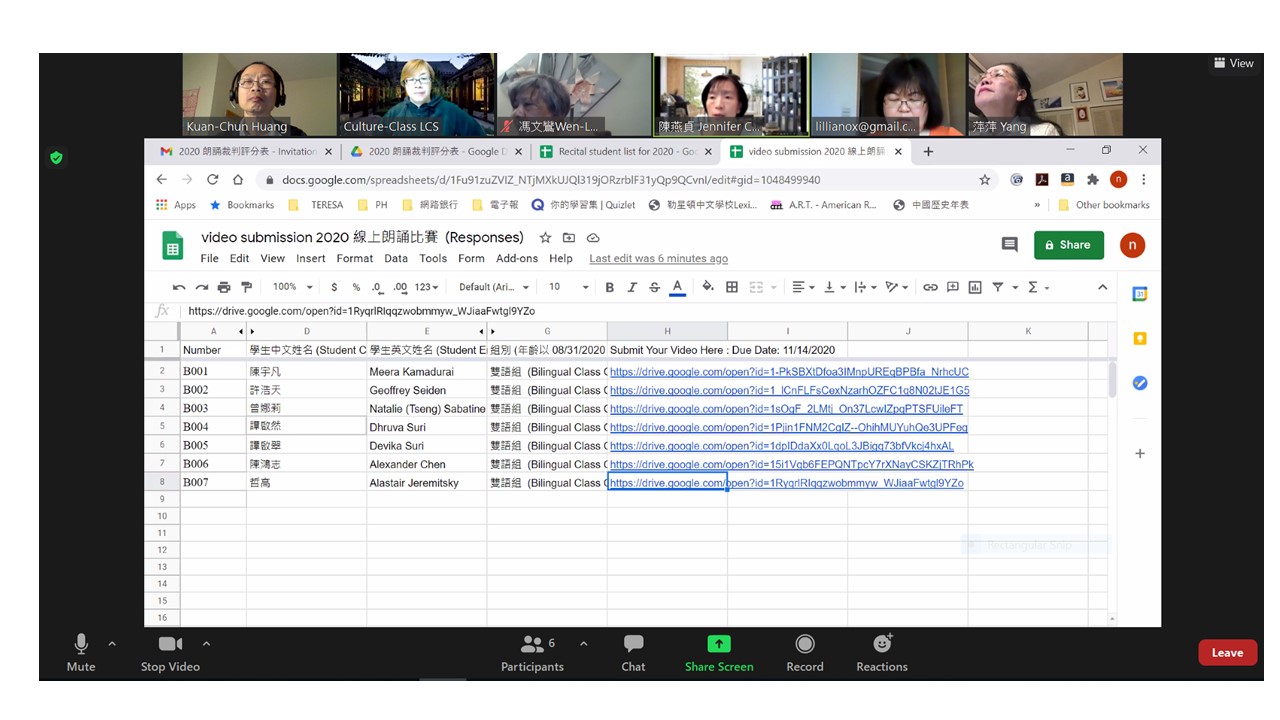This screenshot has height=720, width=1280.
Task: Toggle strikethrough formatting
Action: 654,287
